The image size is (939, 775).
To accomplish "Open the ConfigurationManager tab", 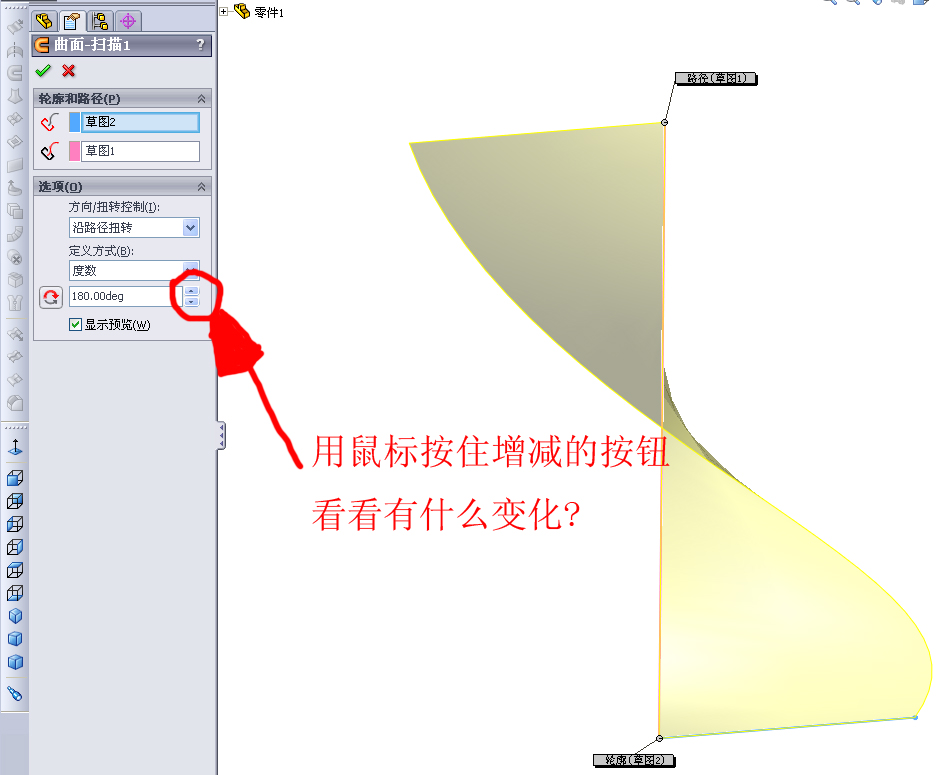I will click(x=100, y=22).
